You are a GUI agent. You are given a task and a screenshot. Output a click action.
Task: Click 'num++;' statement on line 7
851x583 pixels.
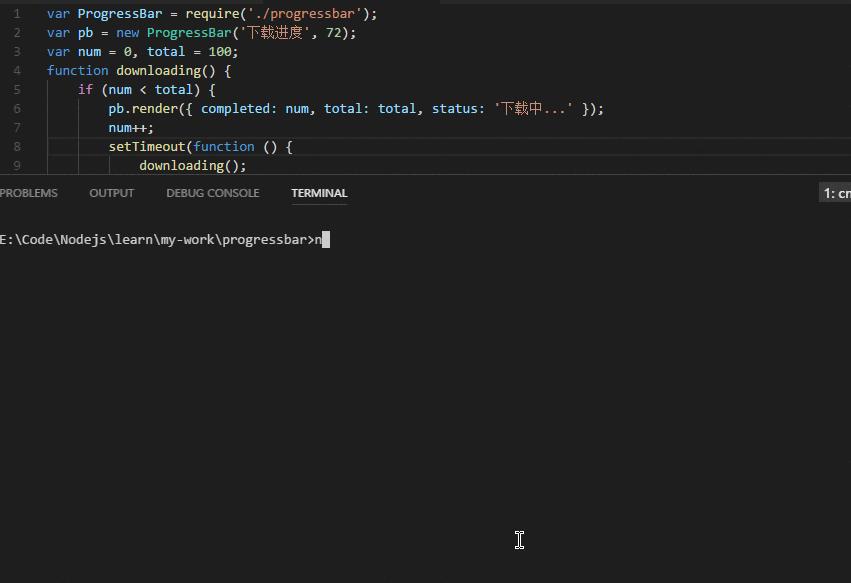(x=131, y=128)
